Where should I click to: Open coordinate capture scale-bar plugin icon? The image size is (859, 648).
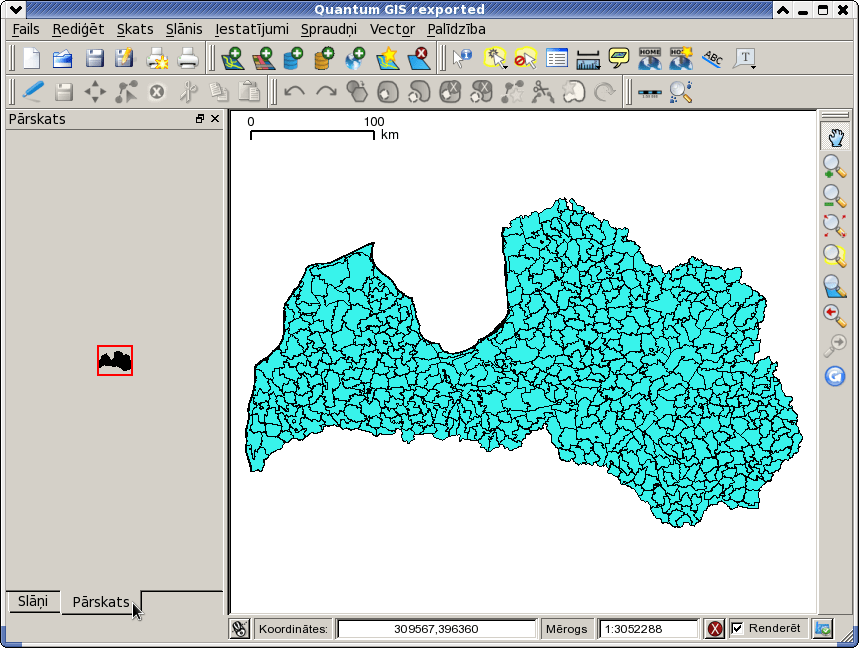coord(650,93)
